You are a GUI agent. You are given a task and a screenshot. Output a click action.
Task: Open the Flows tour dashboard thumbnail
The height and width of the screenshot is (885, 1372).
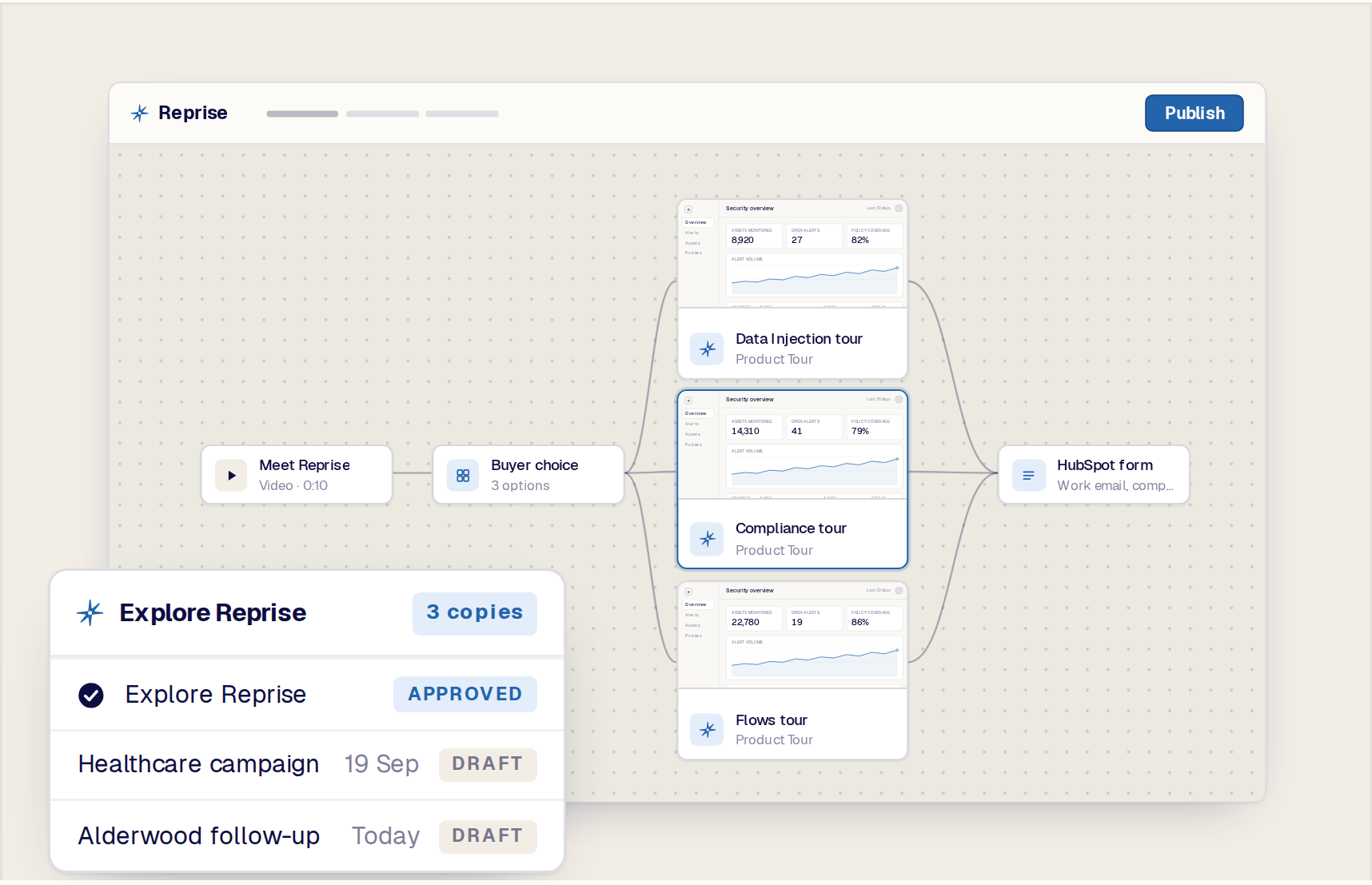pyautogui.click(x=792, y=636)
